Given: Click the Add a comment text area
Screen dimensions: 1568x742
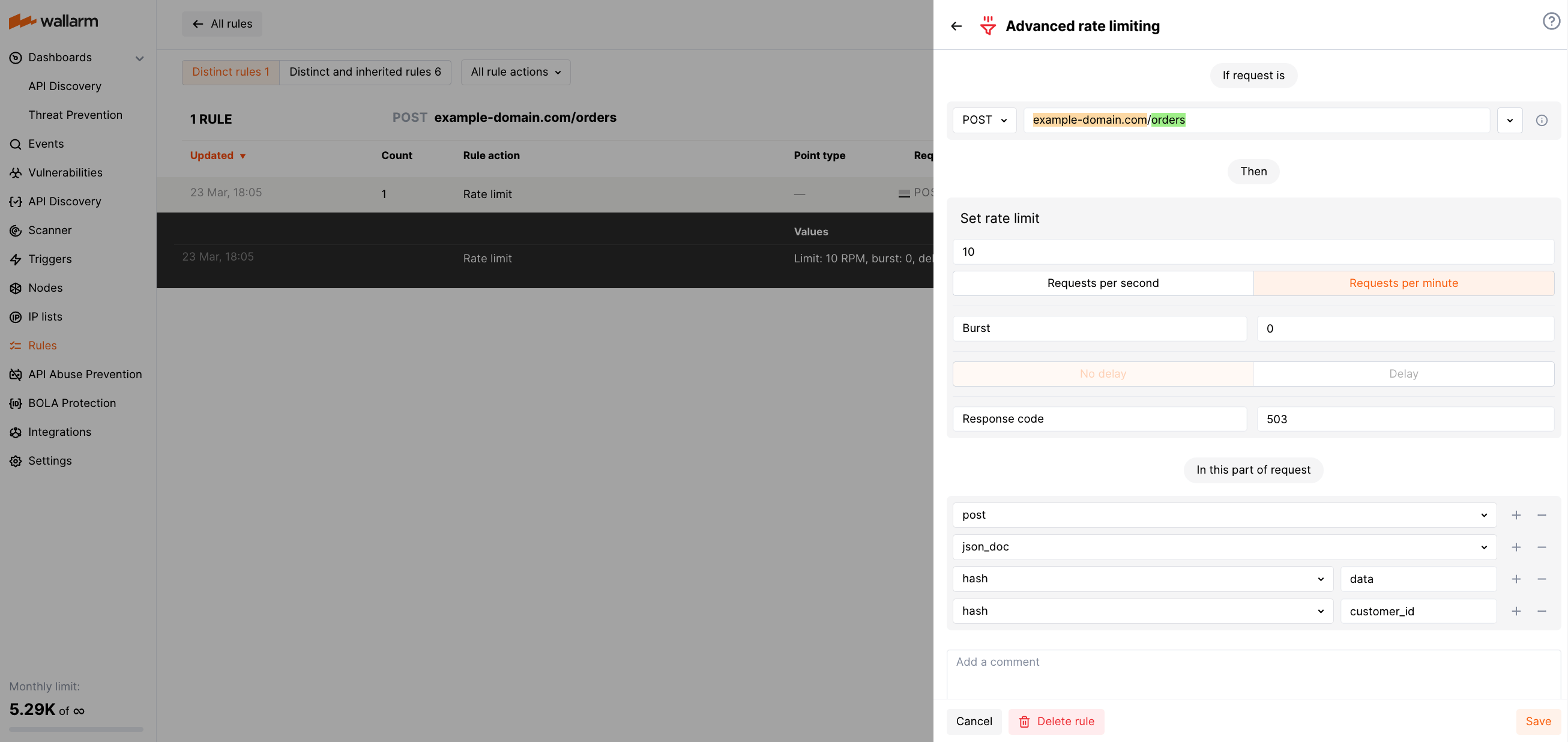Looking at the screenshot, I should click(x=1253, y=674).
